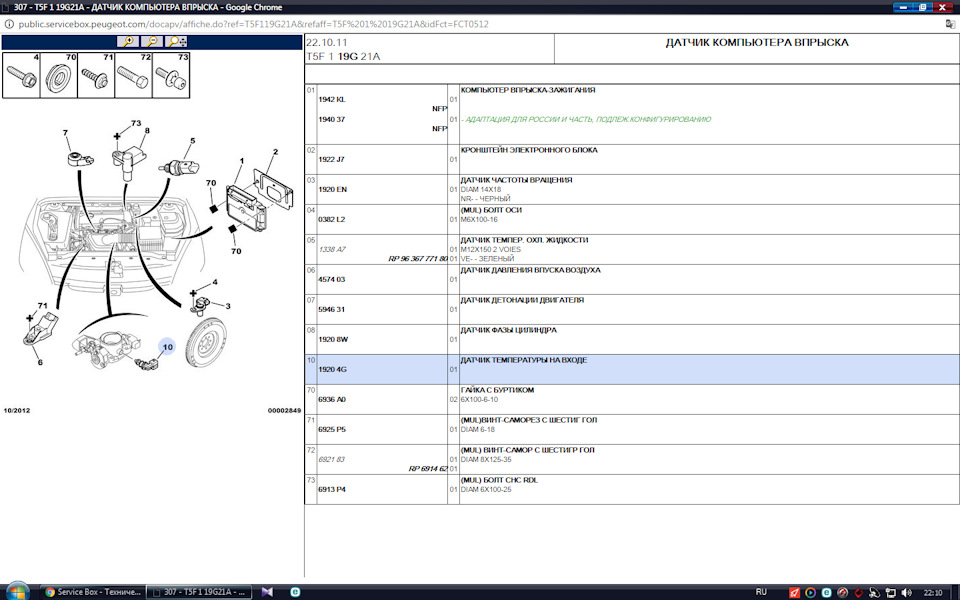Zoom in on the parts diagram
The image size is (960, 600).
point(128,42)
